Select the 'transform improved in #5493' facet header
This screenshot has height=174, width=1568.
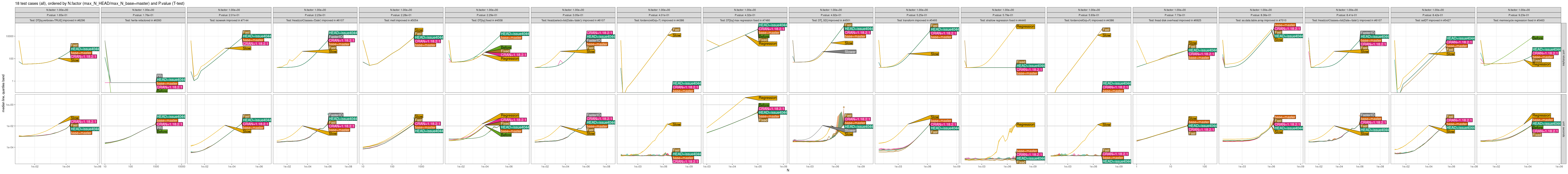coord(917,20)
